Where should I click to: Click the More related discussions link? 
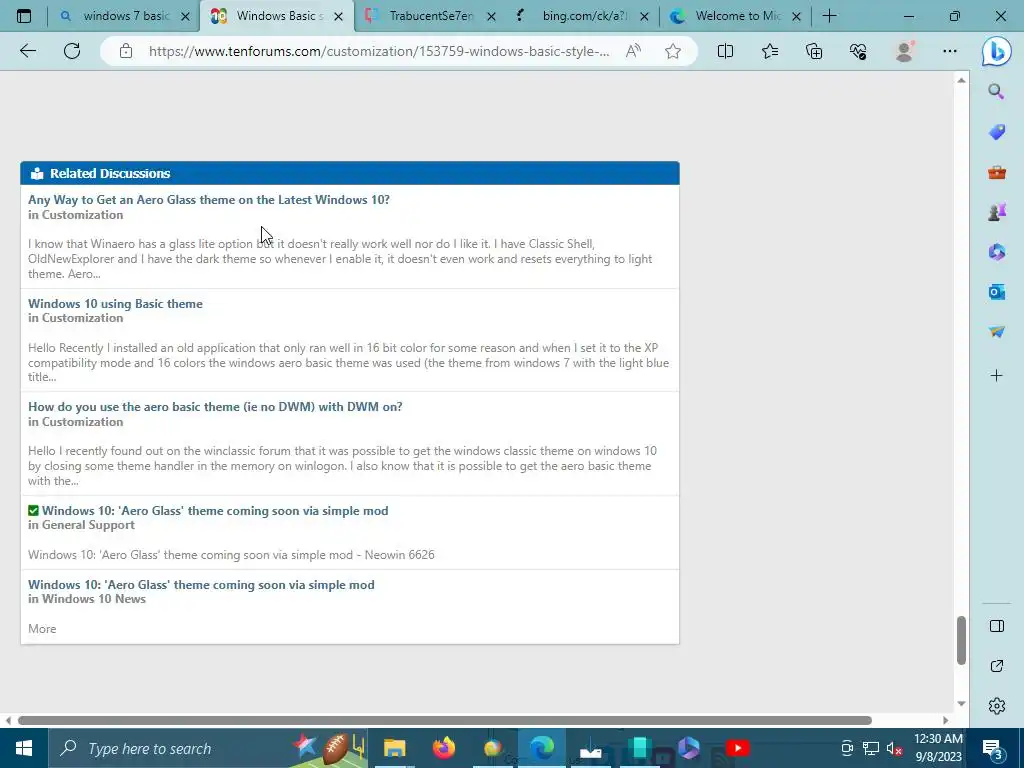(42, 629)
